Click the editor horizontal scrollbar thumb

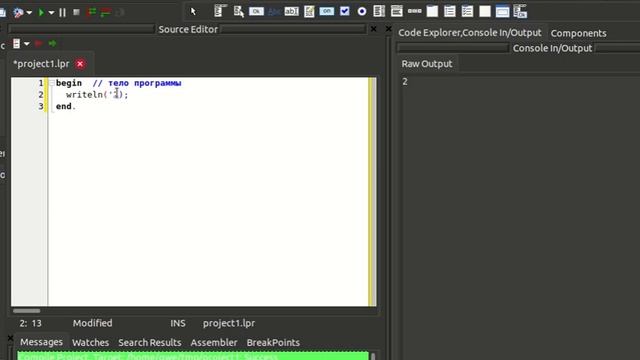pyautogui.click(x=27, y=311)
